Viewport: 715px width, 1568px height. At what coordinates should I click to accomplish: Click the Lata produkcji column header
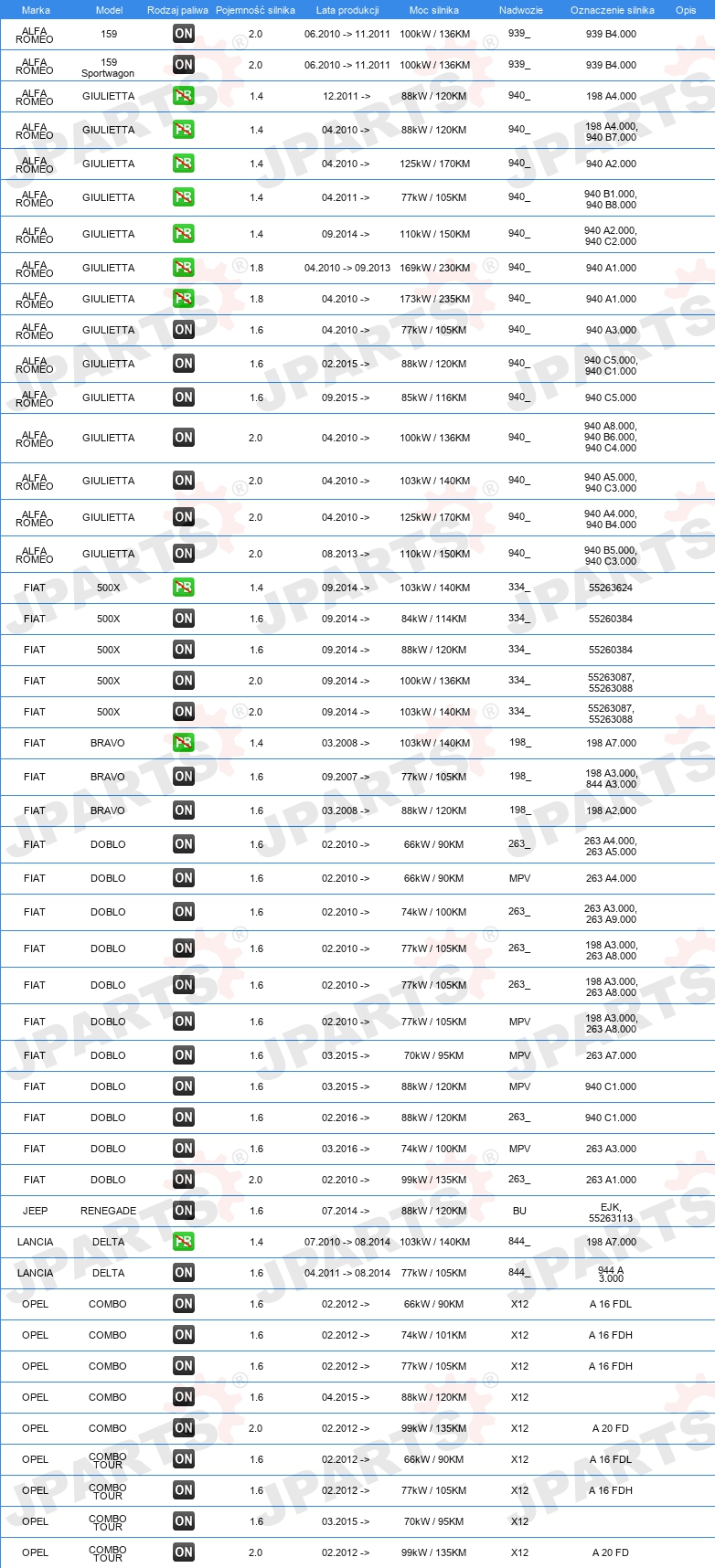coord(347,10)
